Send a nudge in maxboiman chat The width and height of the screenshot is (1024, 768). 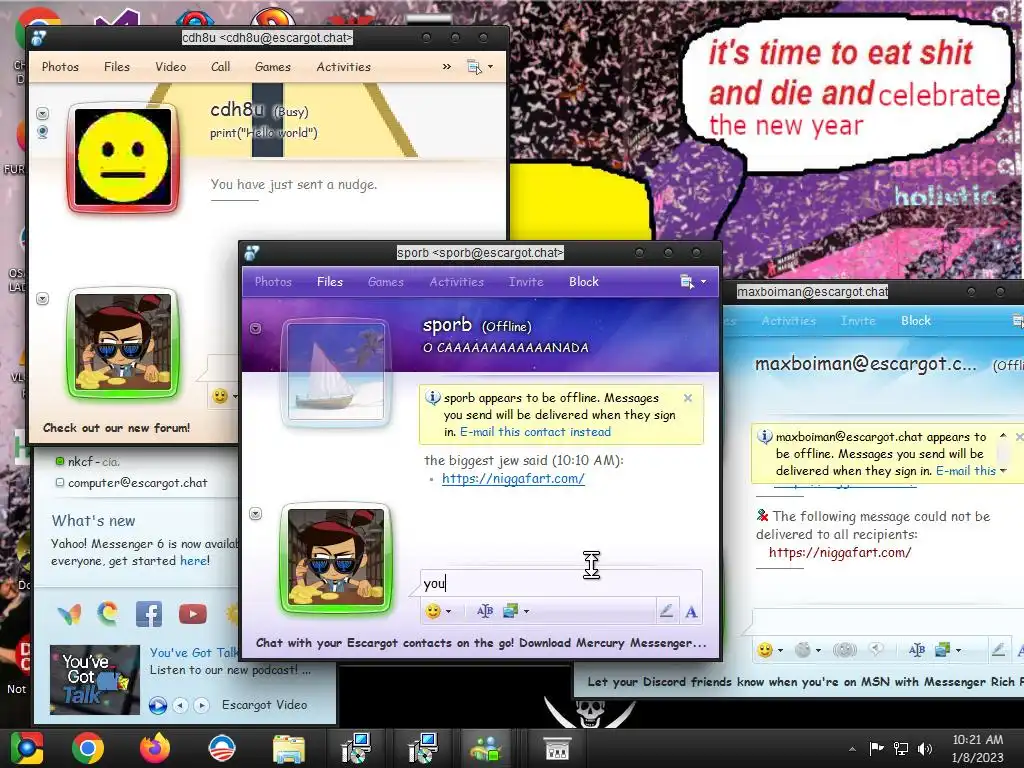tap(844, 650)
